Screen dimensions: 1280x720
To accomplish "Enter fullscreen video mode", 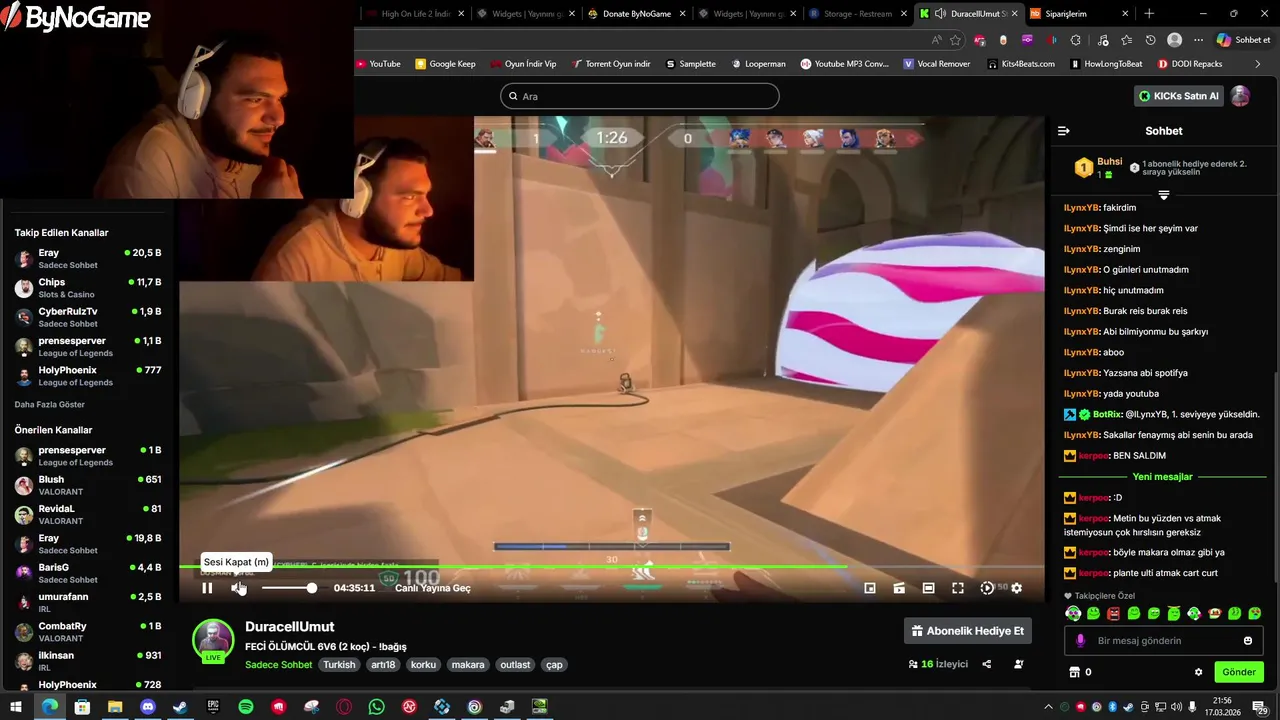I will (958, 588).
